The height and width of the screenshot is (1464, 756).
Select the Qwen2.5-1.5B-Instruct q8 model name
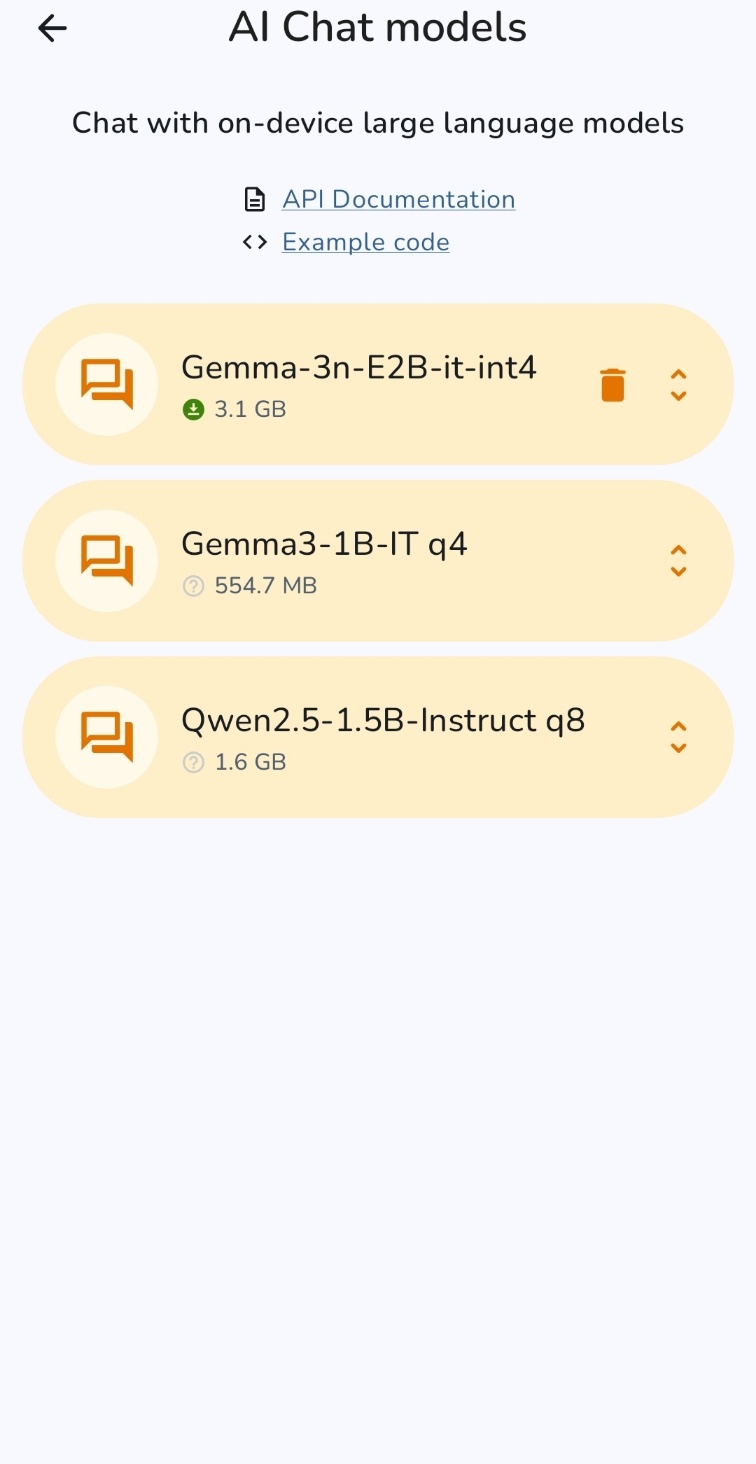[382, 720]
